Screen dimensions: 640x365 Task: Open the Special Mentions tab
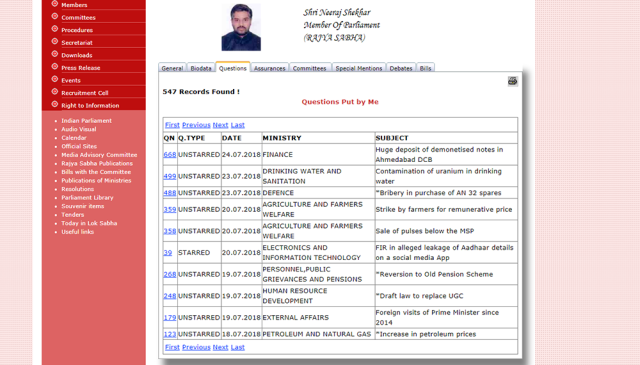359,68
